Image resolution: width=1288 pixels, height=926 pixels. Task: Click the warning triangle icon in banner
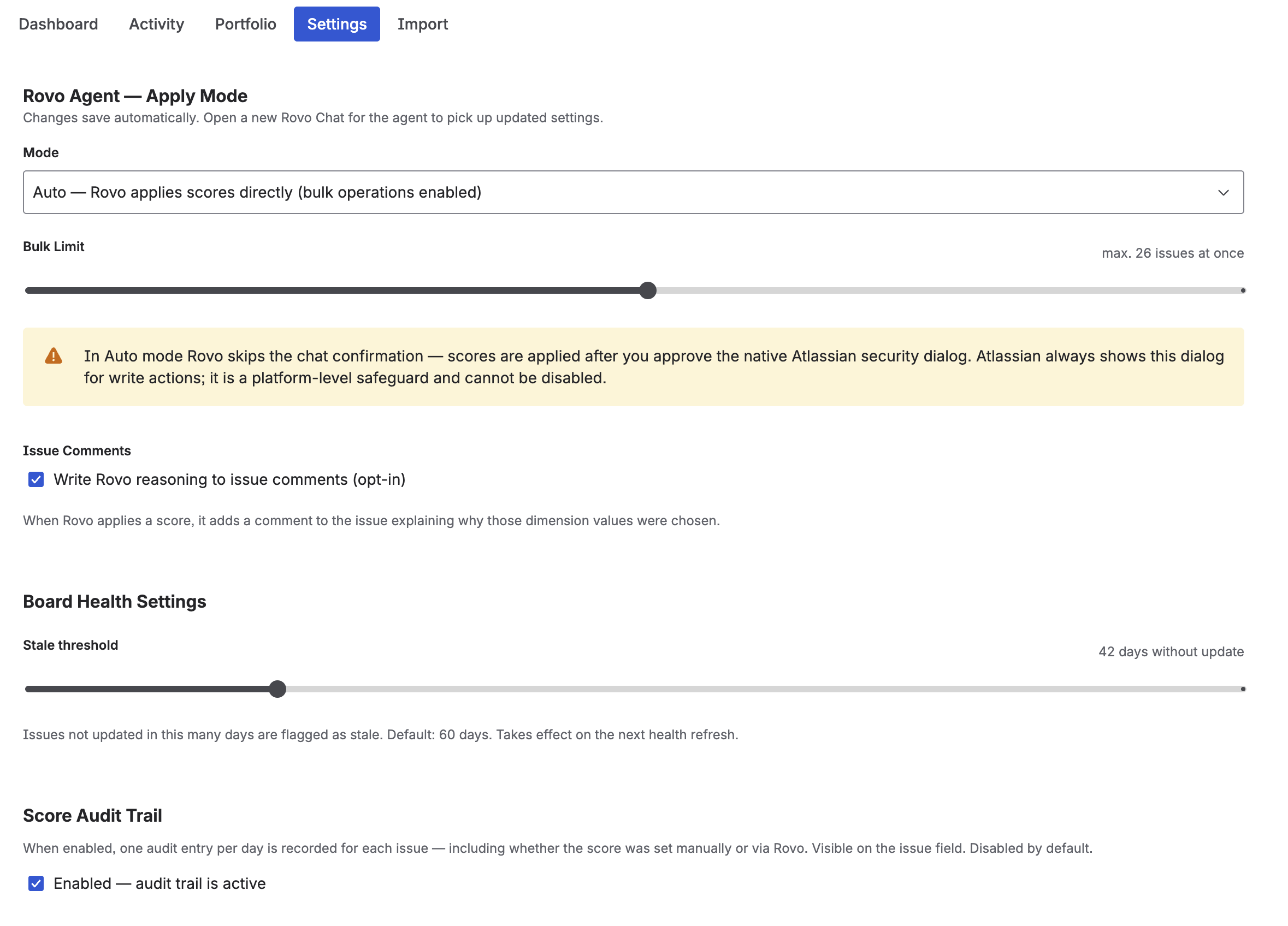click(53, 355)
